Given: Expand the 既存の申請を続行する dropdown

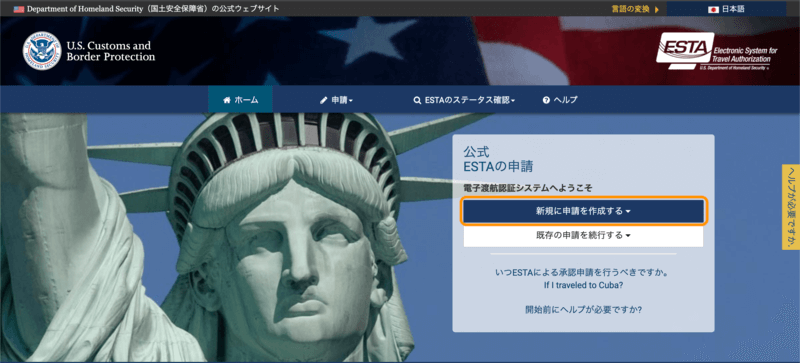Looking at the screenshot, I should pyautogui.click(x=583, y=235).
